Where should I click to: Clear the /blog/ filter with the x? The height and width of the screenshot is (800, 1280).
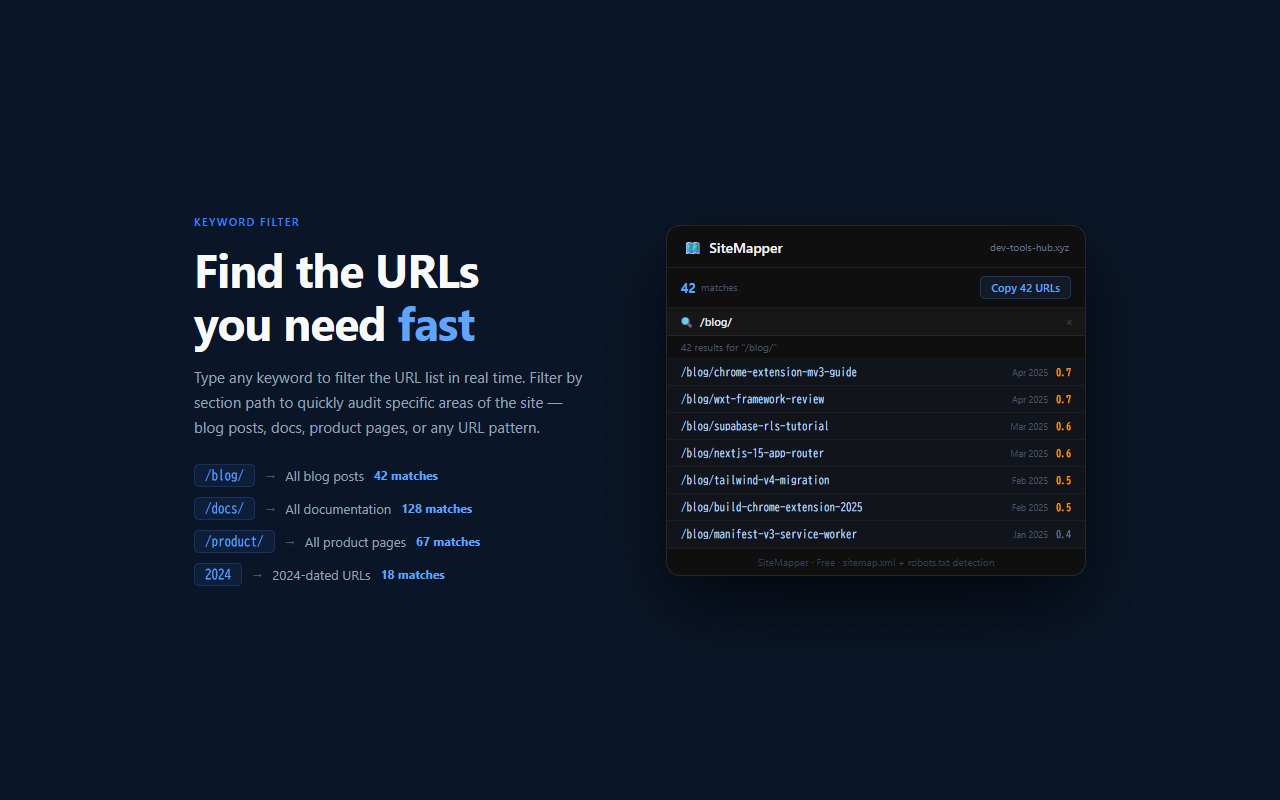pyautogui.click(x=1069, y=322)
